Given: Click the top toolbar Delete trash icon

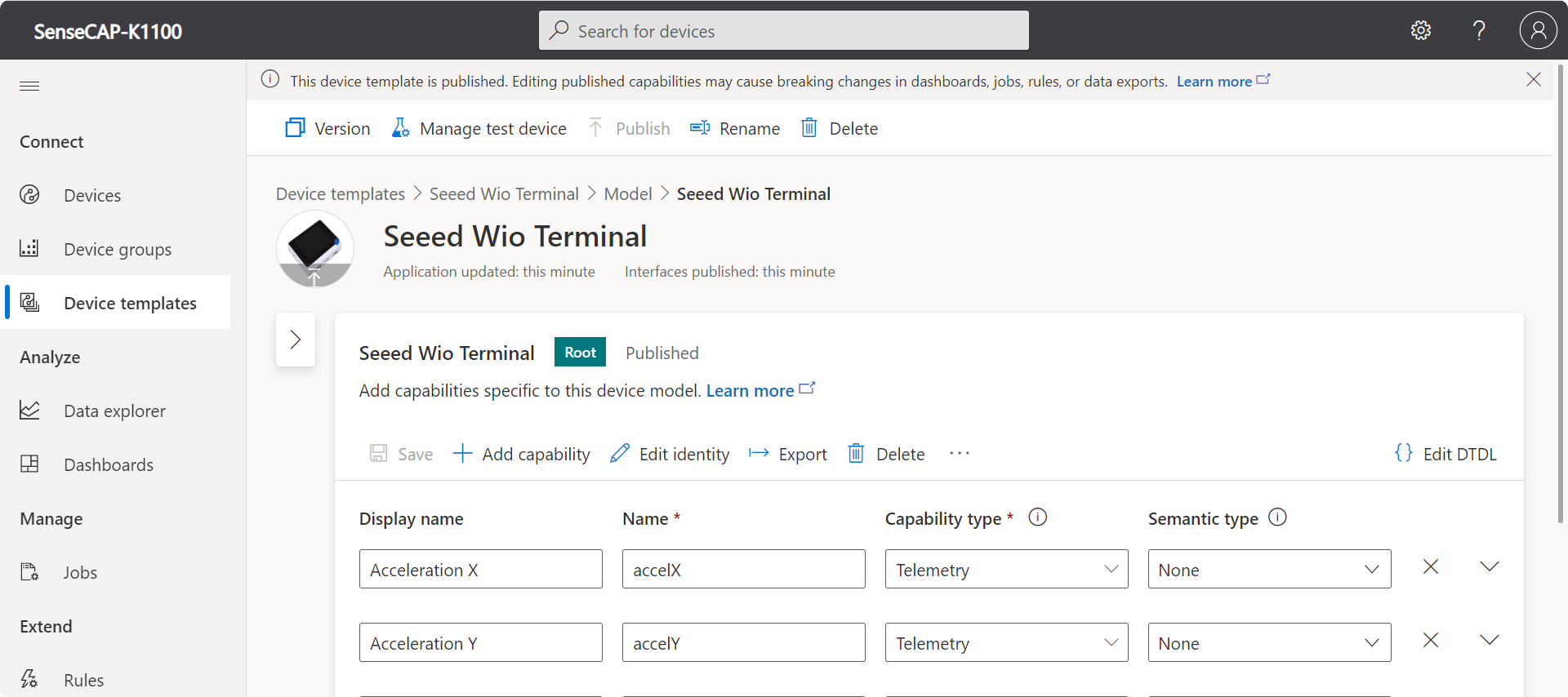Looking at the screenshot, I should [809, 128].
